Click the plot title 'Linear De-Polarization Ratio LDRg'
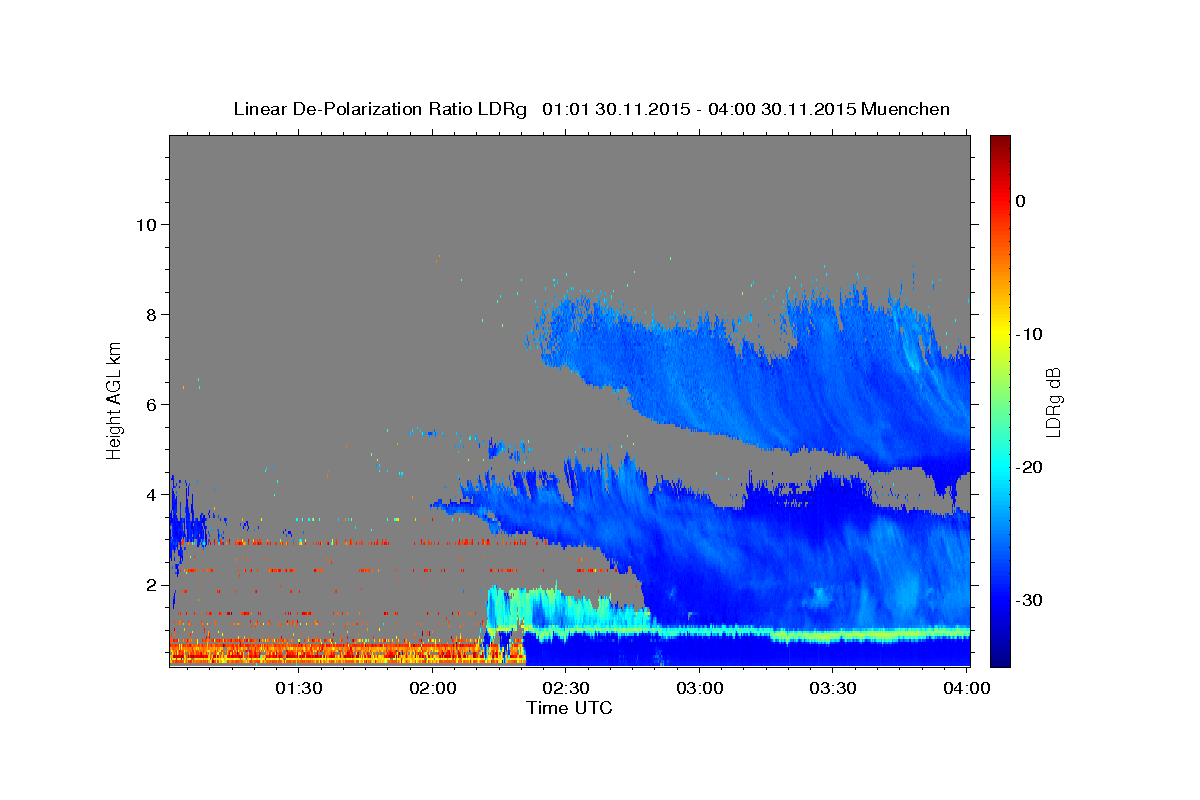This screenshot has height=800, width=1200. [380, 109]
